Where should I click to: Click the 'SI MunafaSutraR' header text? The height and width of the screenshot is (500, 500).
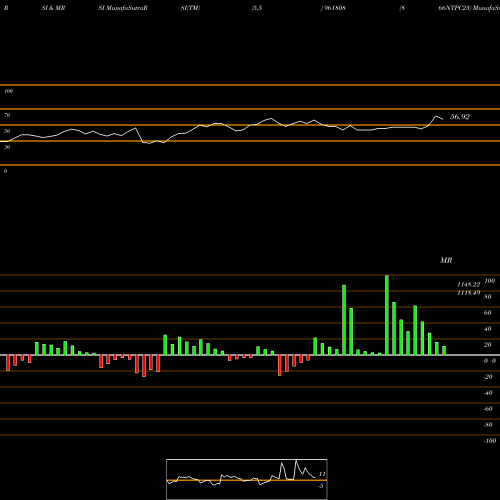coord(123,8)
